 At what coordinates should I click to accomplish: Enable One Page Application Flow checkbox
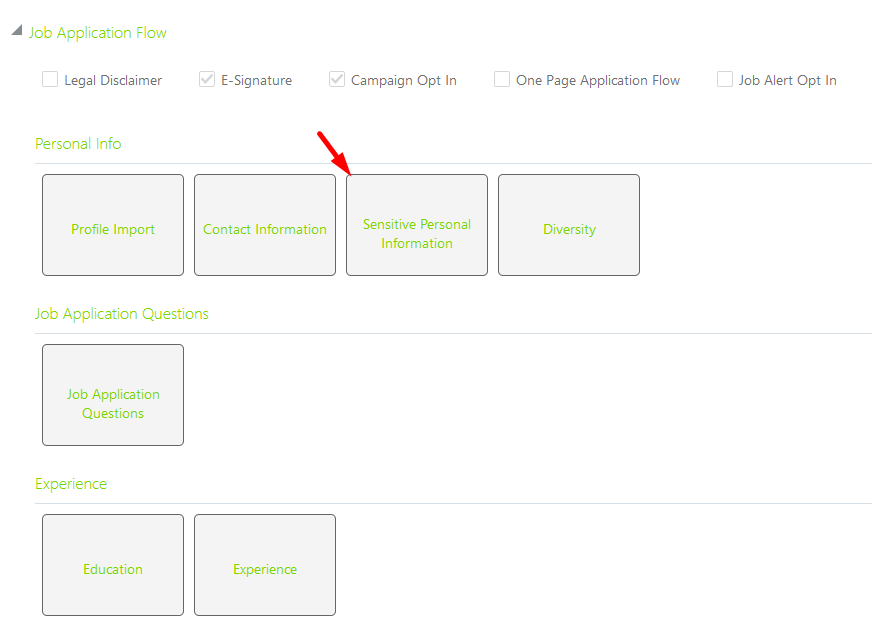click(502, 79)
